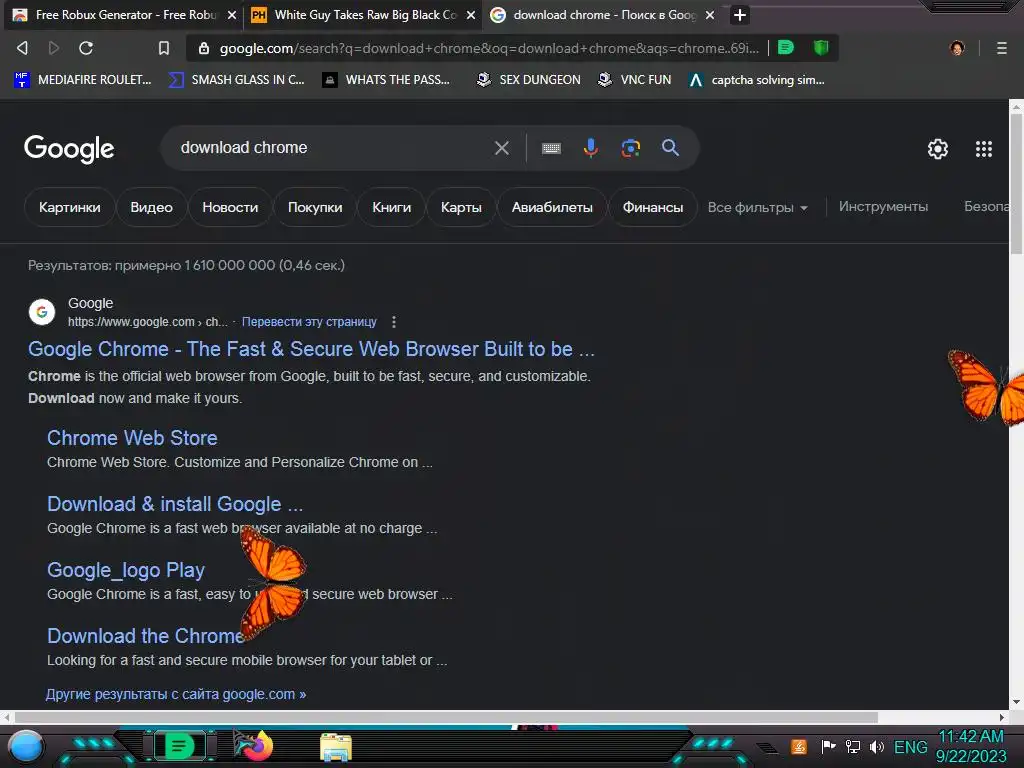Open the volume icon in the system tray
1024x768 pixels.
876,746
